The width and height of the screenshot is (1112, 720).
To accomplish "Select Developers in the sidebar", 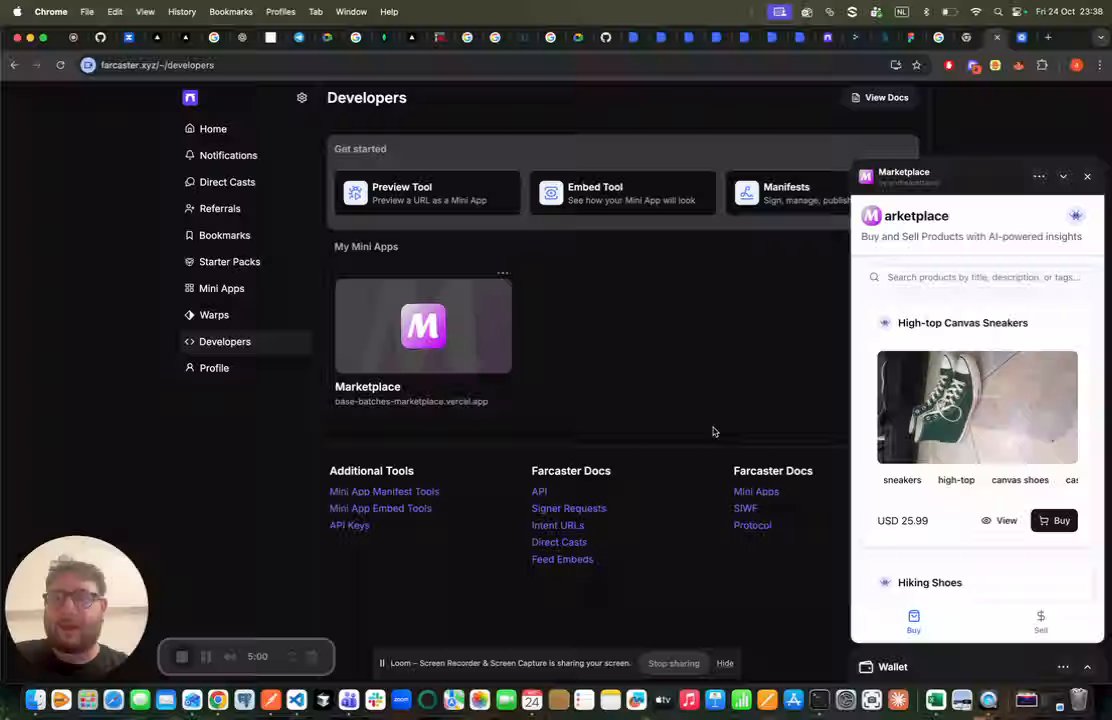I will (246, 341).
